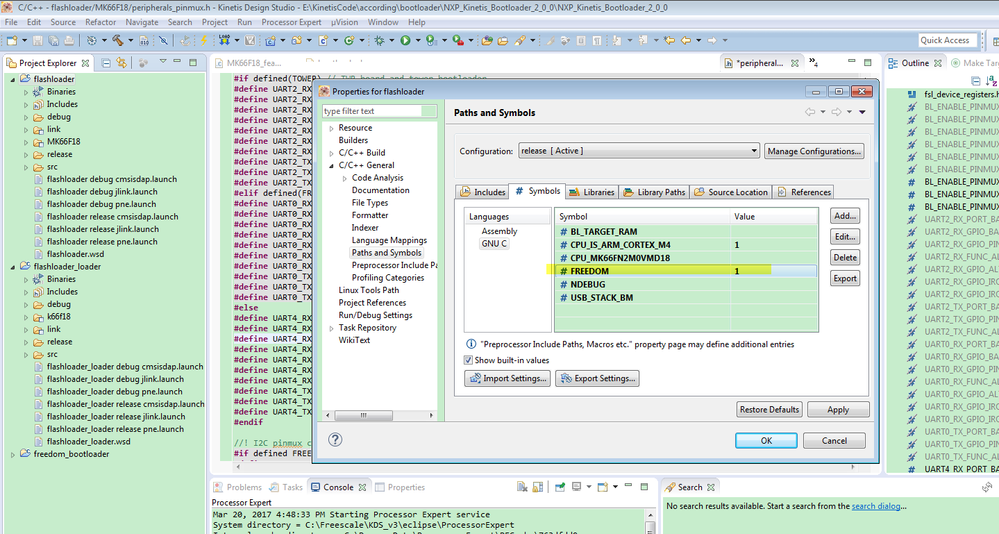Click the properties dialog forward arrow
The width and height of the screenshot is (999, 534).
837,112
